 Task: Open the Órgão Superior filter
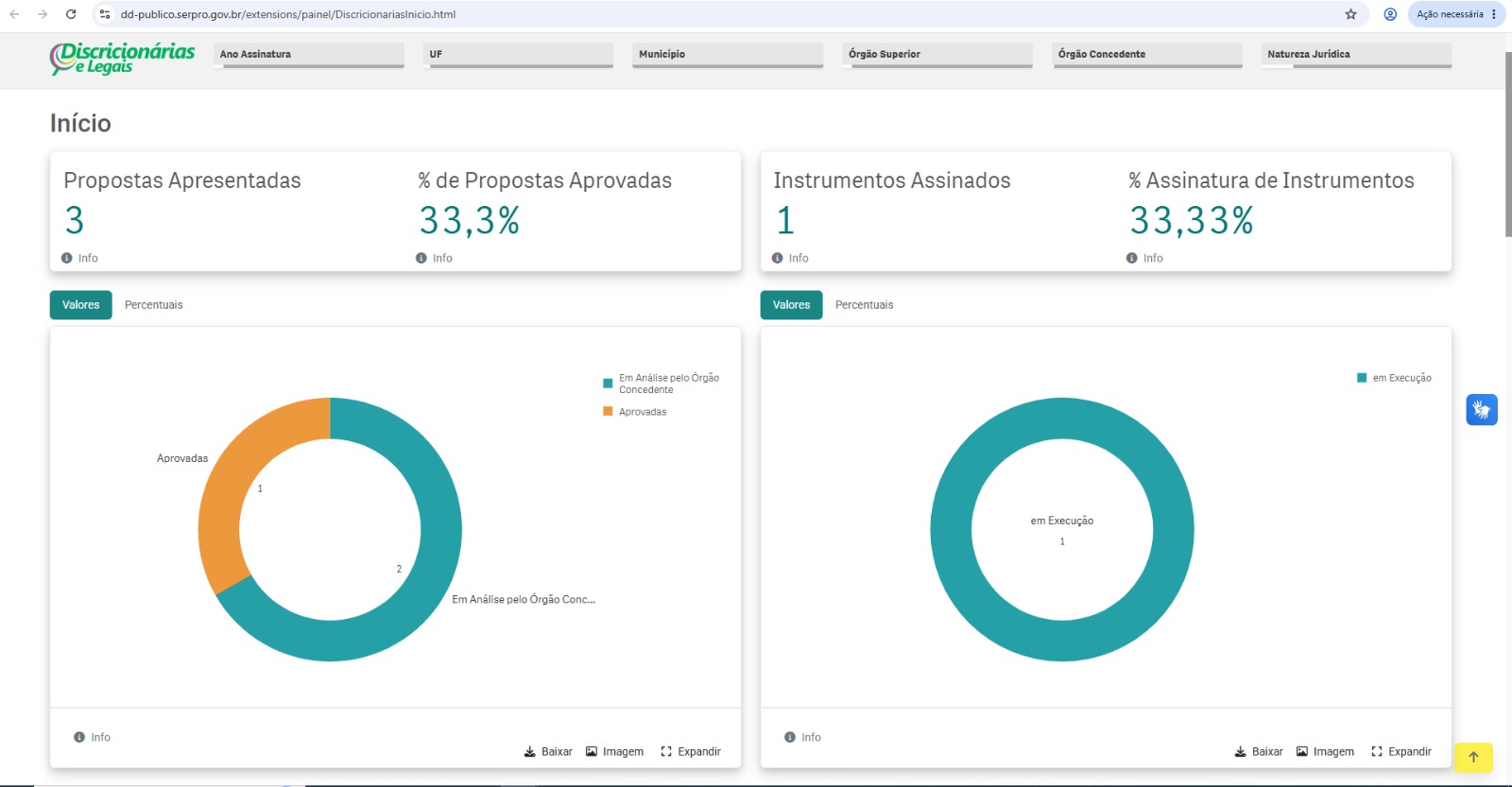point(937,55)
